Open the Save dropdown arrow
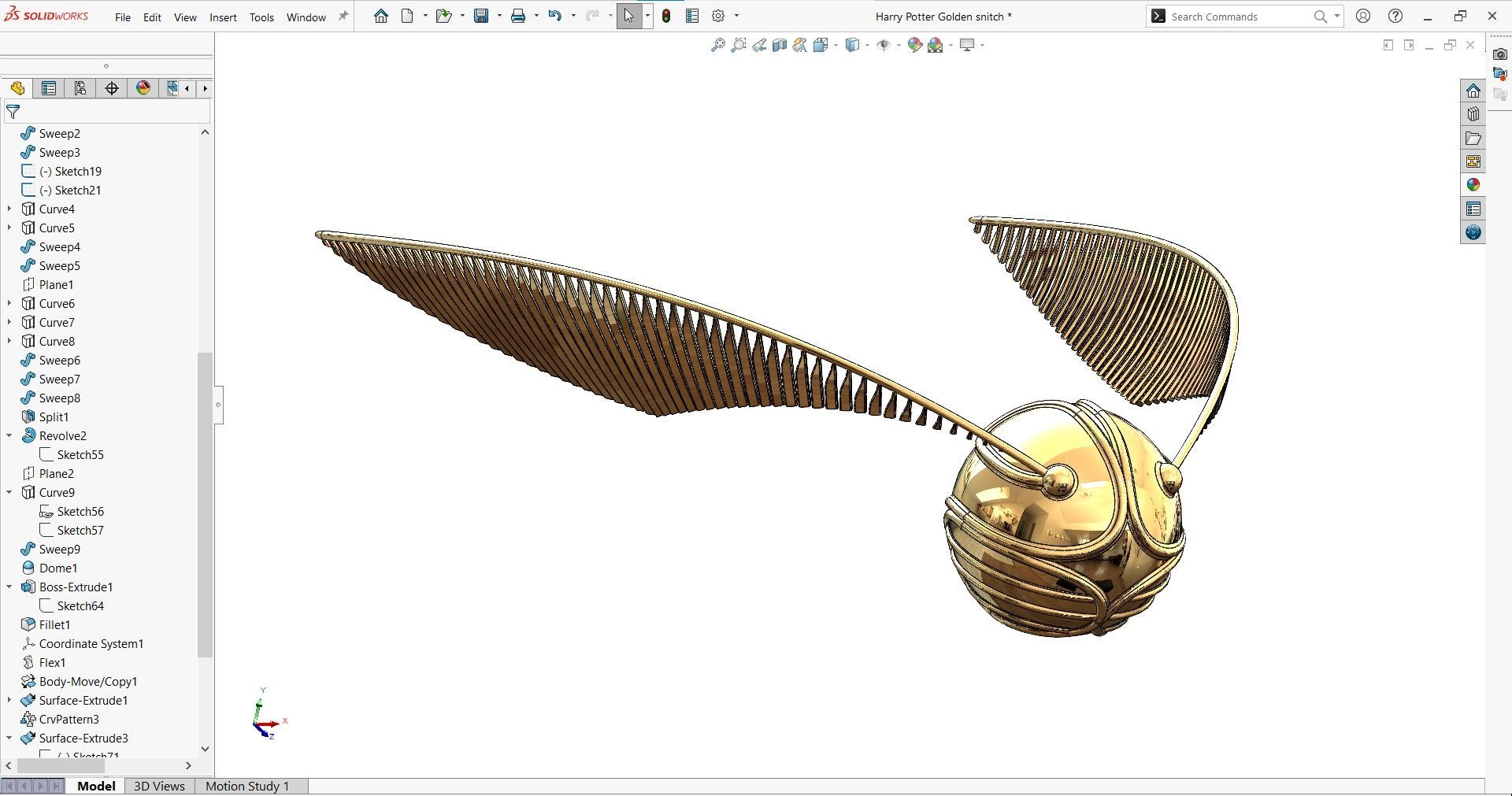 click(x=499, y=16)
